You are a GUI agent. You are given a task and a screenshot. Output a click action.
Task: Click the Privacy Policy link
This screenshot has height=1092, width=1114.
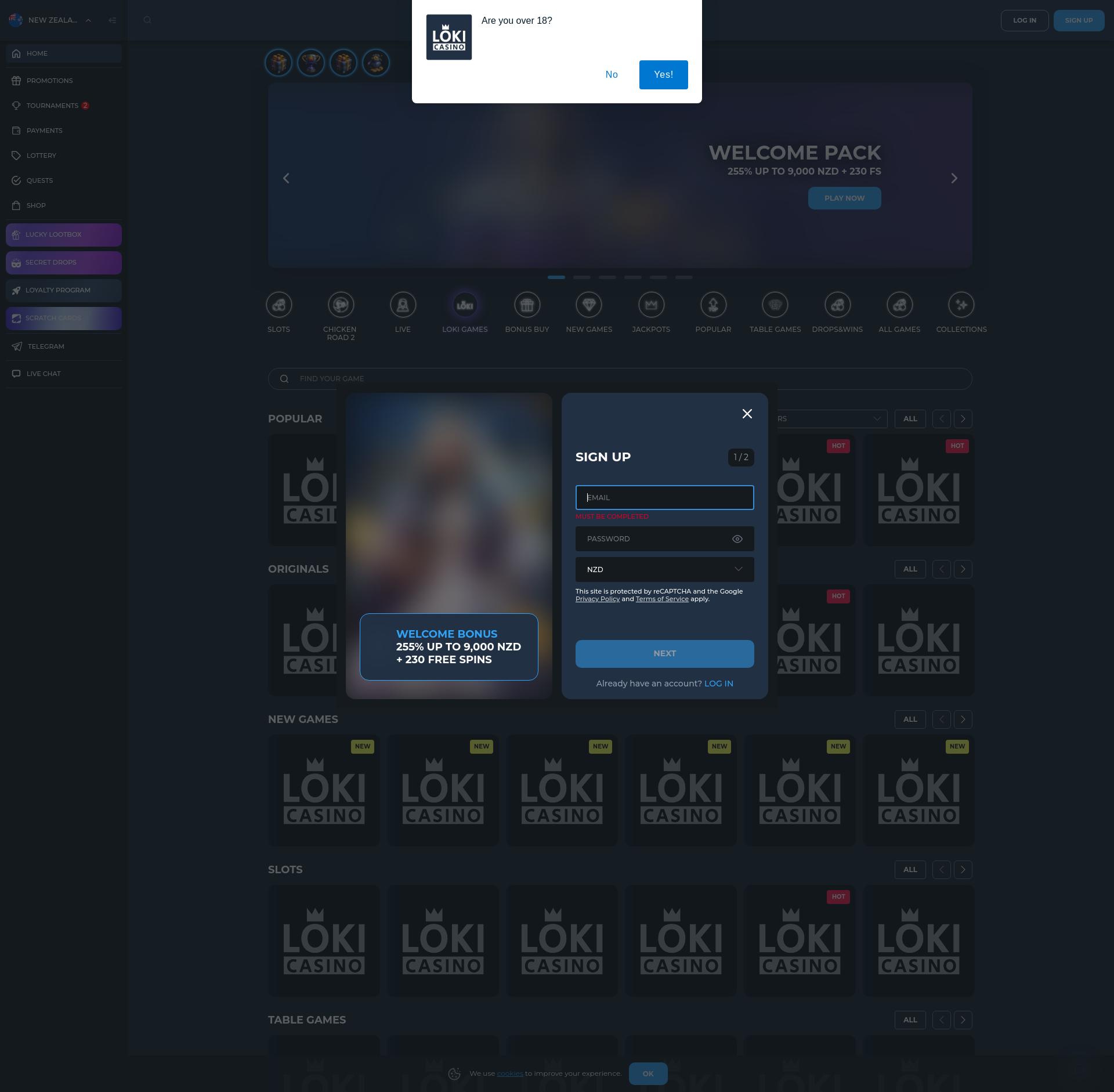tap(597, 599)
